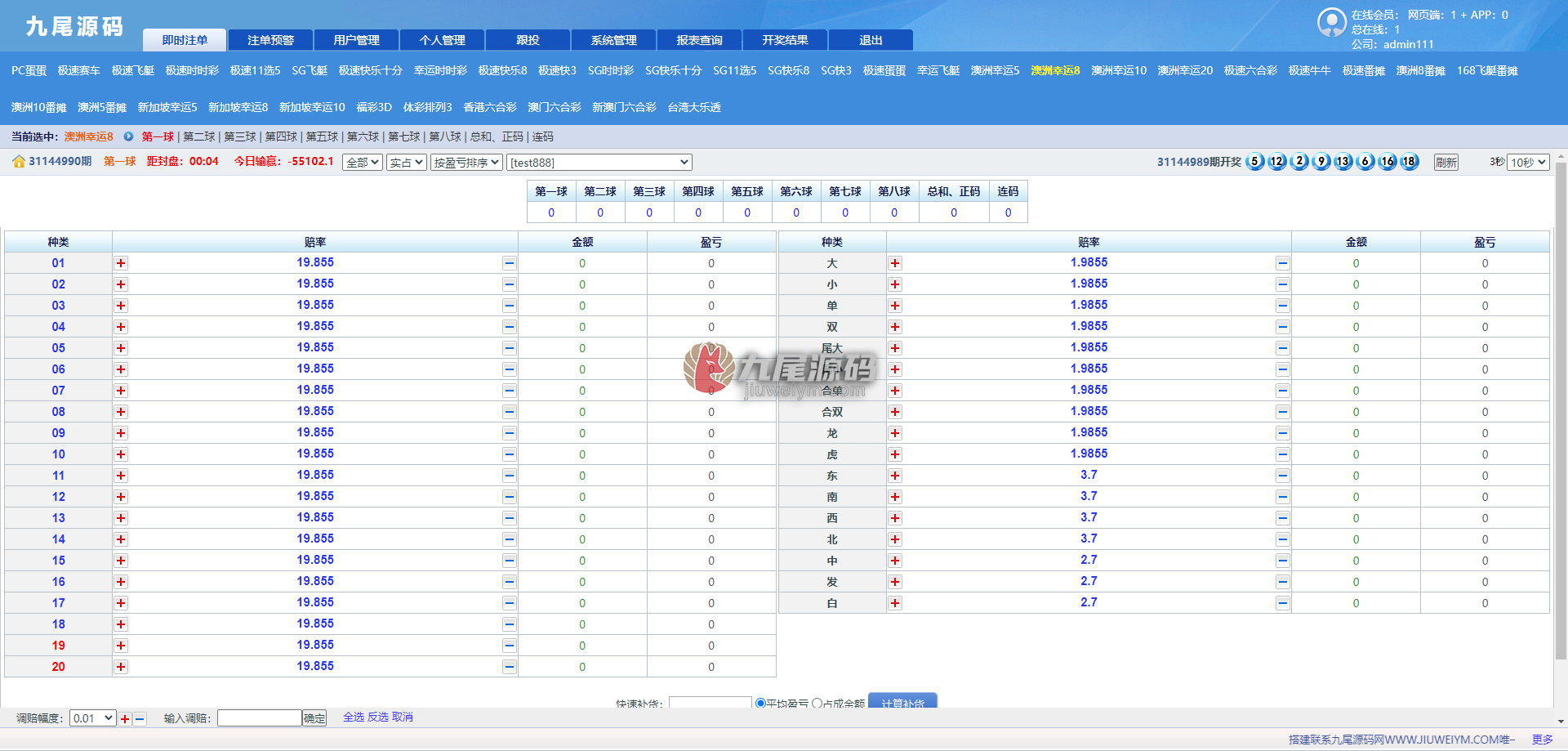Decrease odds for the 龙 row

pos(1283,433)
